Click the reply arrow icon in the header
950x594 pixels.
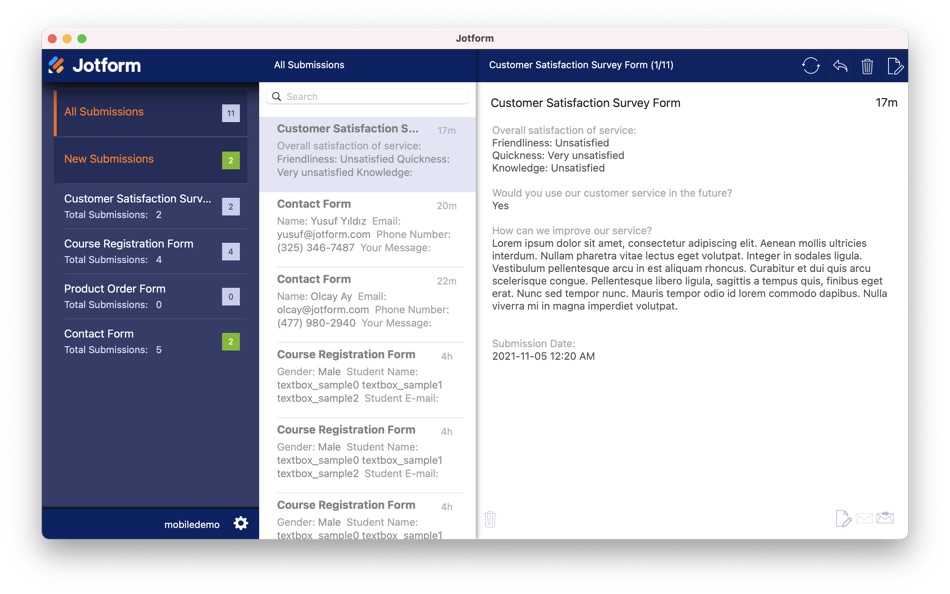[x=840, y=65]
